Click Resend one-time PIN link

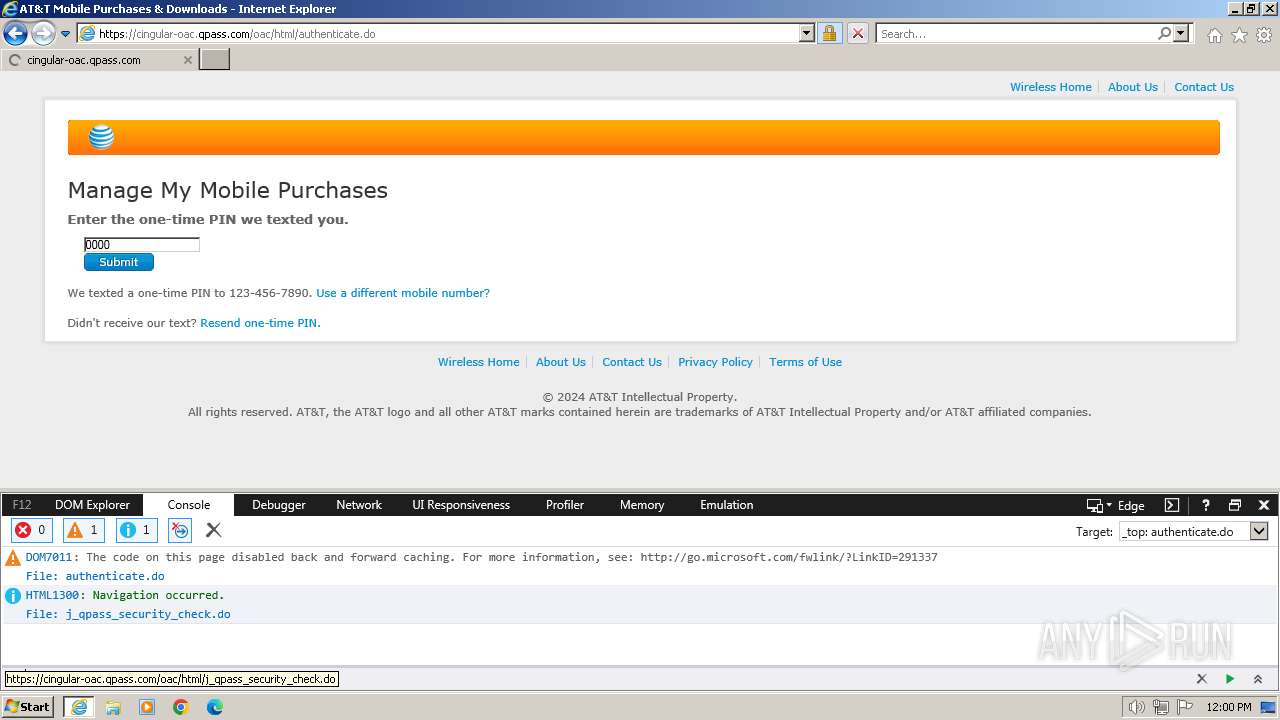(x=260, y=323)
